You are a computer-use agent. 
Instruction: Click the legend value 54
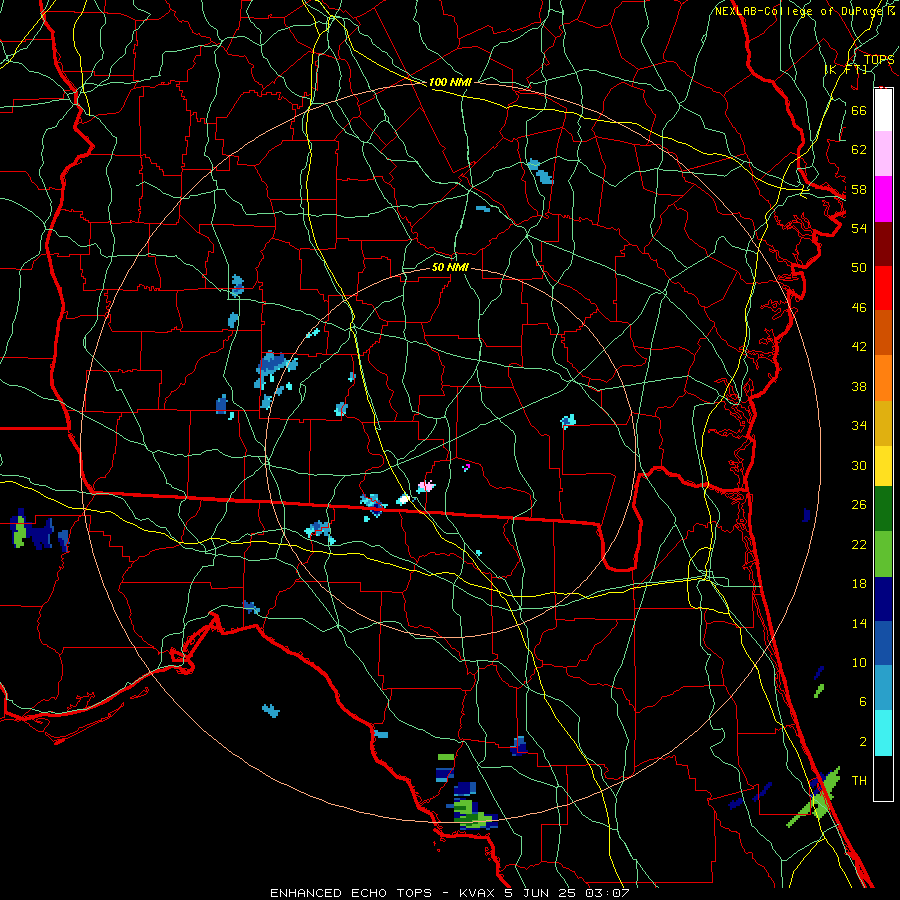(859, 228)
